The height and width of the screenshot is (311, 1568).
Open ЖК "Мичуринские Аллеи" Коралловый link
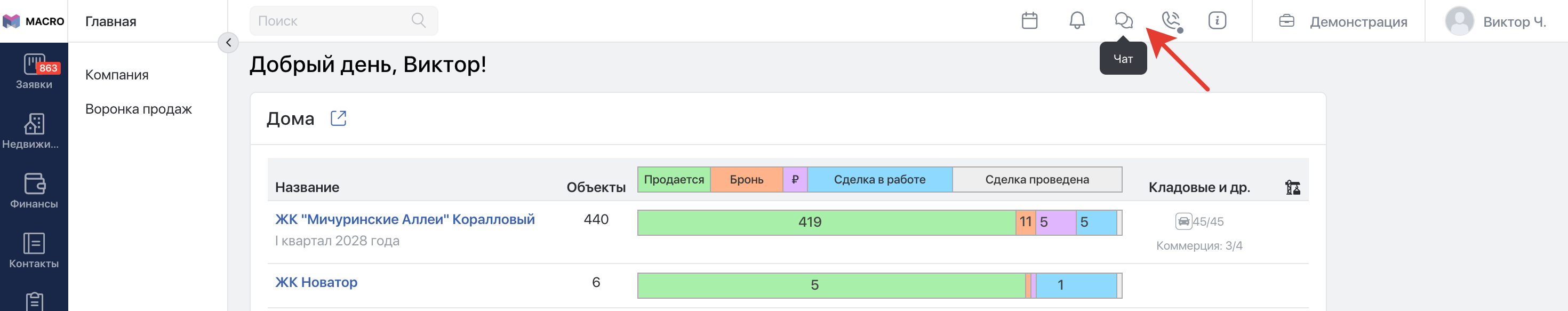point(405,219)
